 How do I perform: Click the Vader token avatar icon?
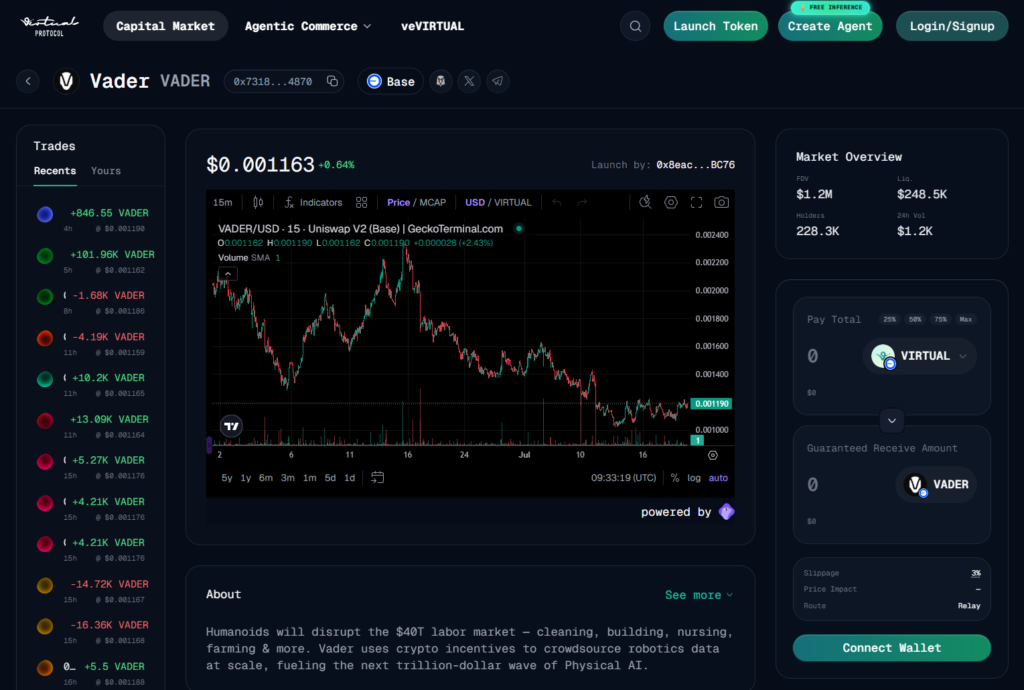66,81
